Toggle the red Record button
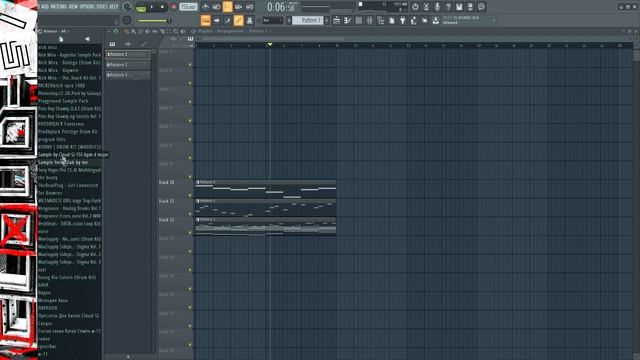 [173, 7]
